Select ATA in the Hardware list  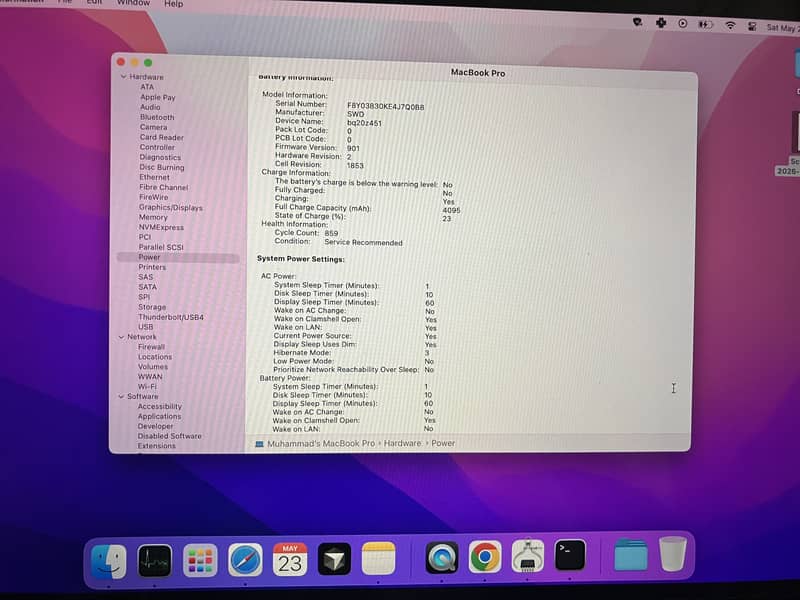click(x=147, y=87)
